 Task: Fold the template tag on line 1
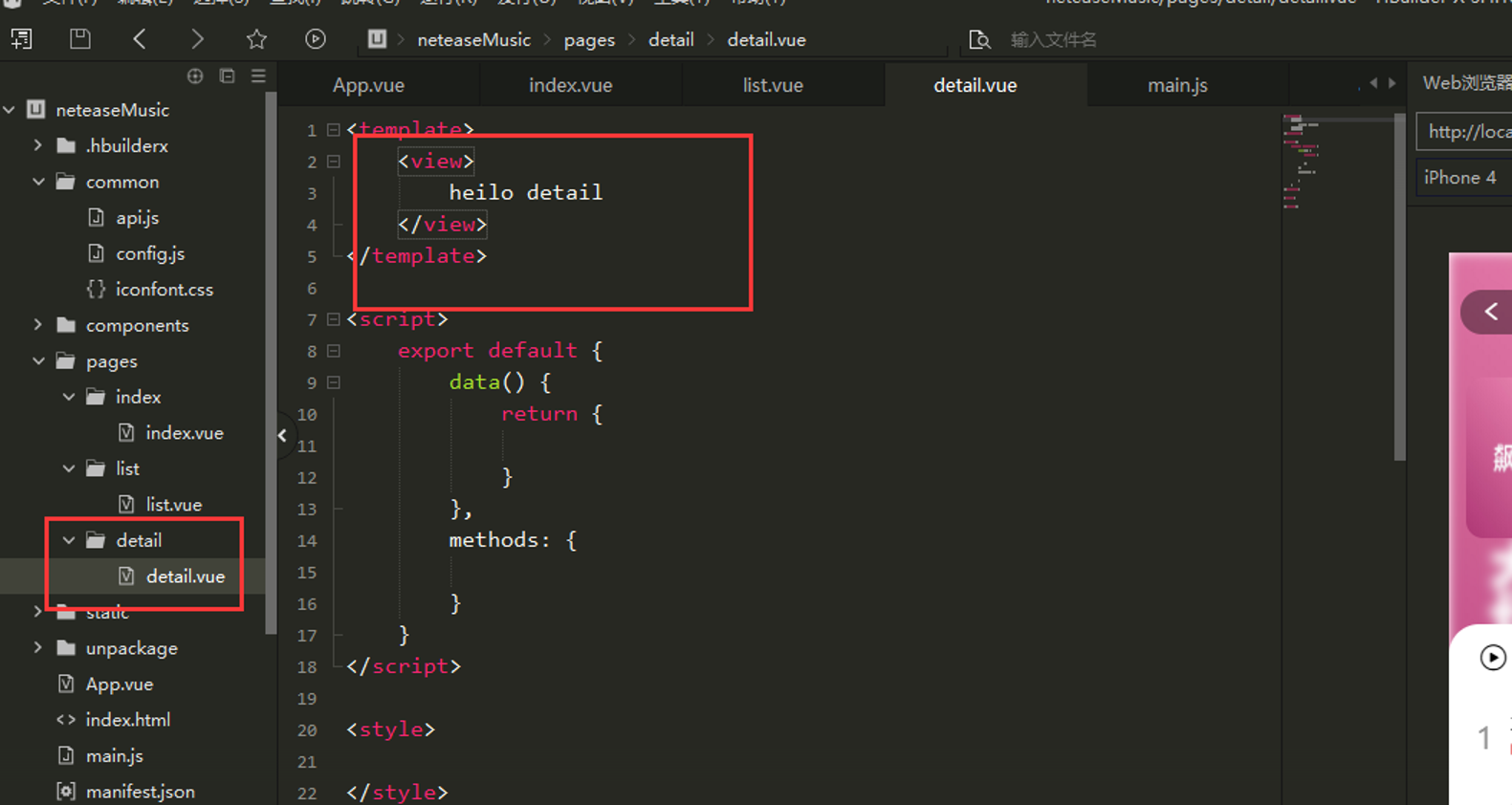pyautogui.click(x=333, y=130)
